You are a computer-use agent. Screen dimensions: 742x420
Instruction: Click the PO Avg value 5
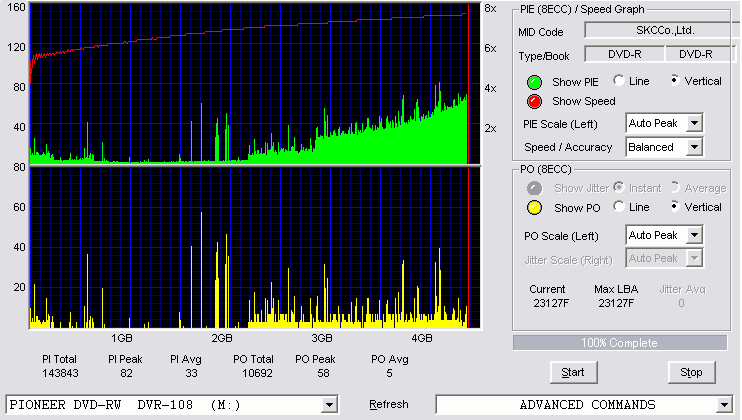[x=389, y=373]
